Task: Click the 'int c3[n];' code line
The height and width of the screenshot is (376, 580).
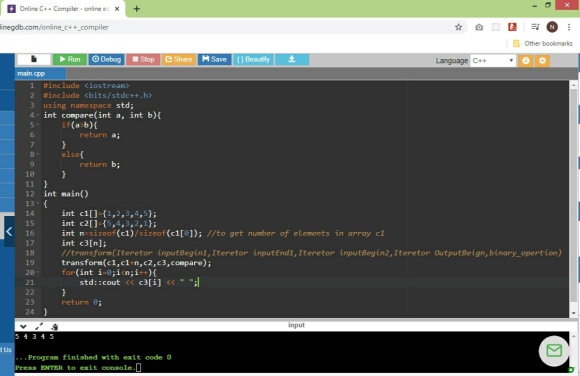Action: (84, 243)
